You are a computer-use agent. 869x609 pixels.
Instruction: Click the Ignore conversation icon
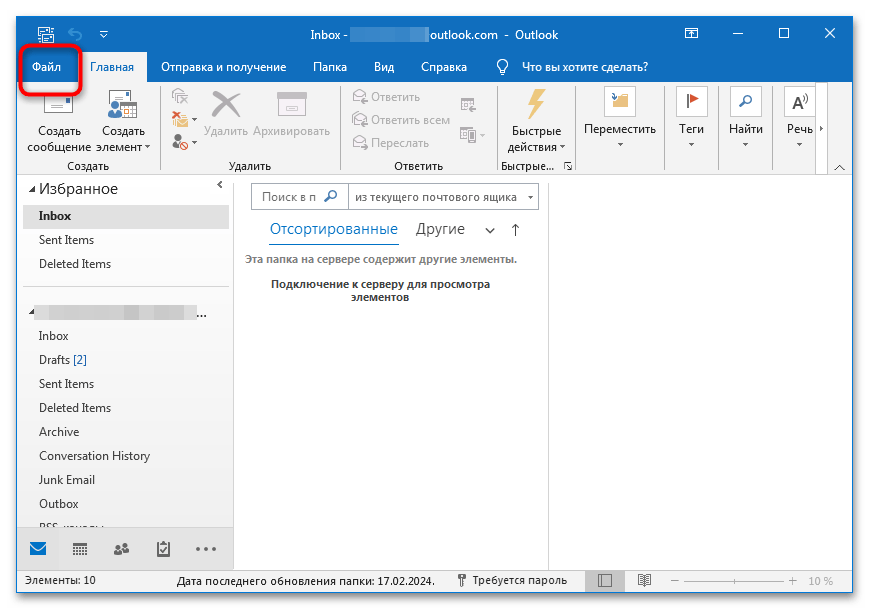coord(180,96)
